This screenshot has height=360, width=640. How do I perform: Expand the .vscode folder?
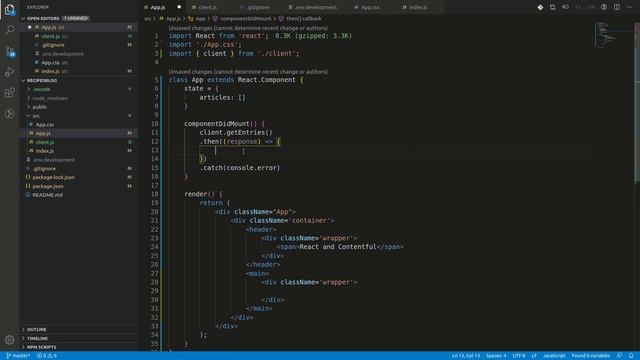(79, 89)
